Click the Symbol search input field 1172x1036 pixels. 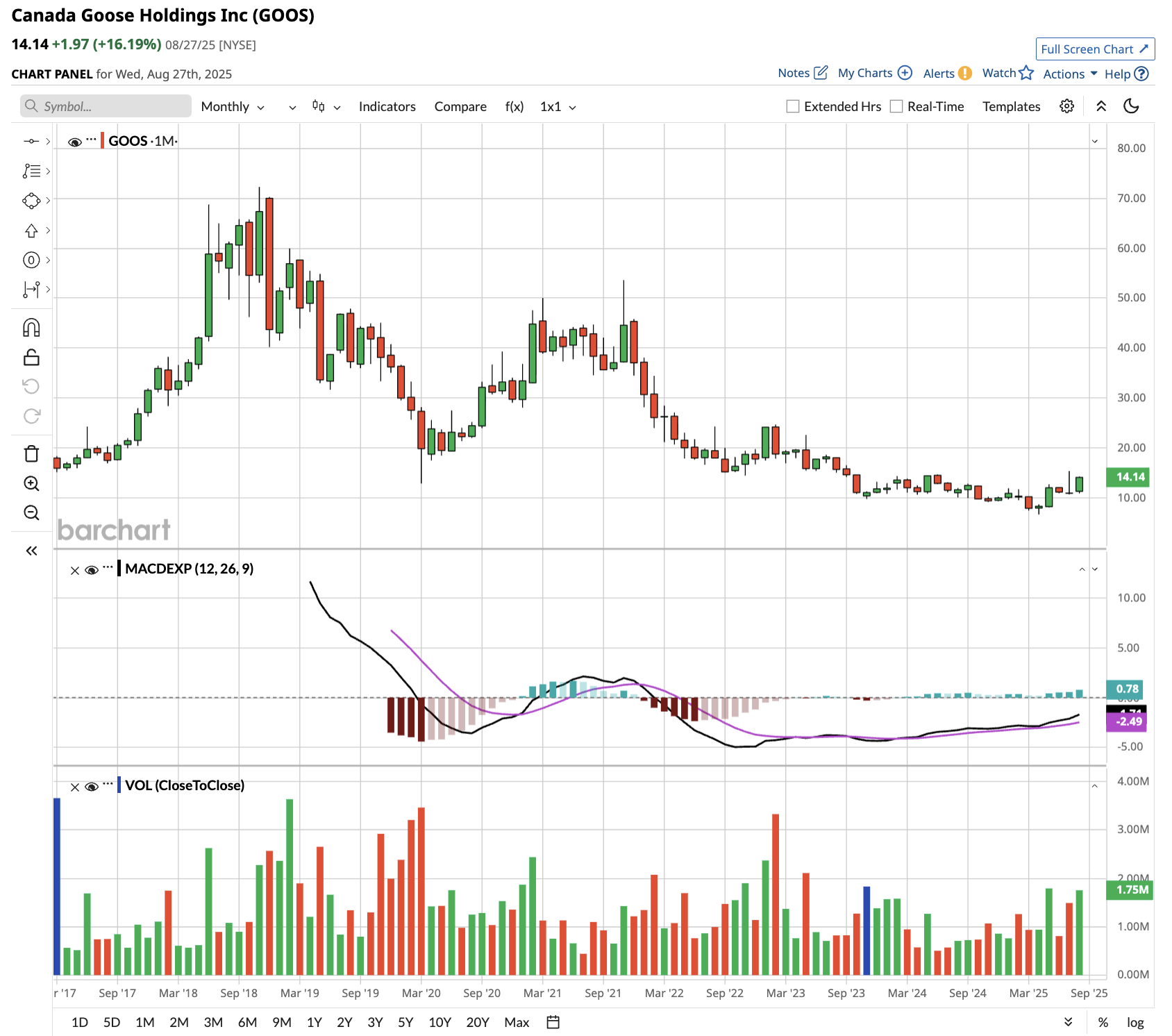click(106, 106)
